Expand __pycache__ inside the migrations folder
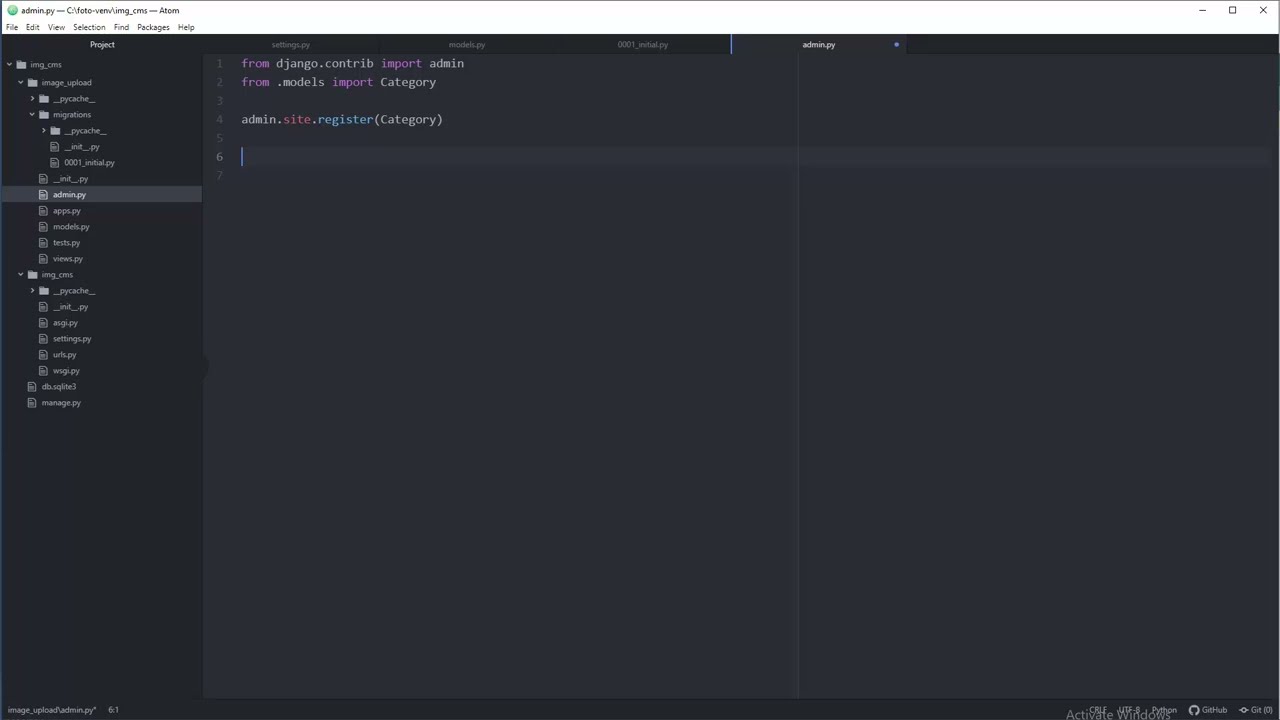 43,130
